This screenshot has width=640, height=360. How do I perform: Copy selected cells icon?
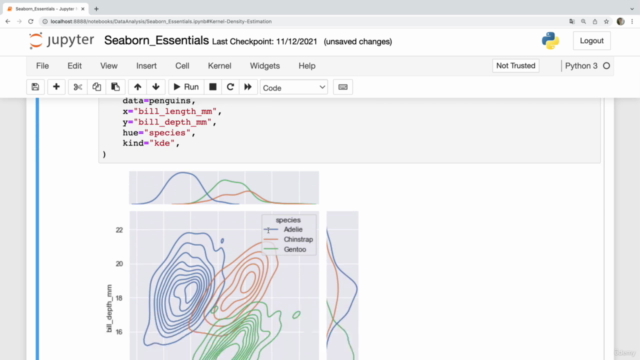[x=96, y=87]
